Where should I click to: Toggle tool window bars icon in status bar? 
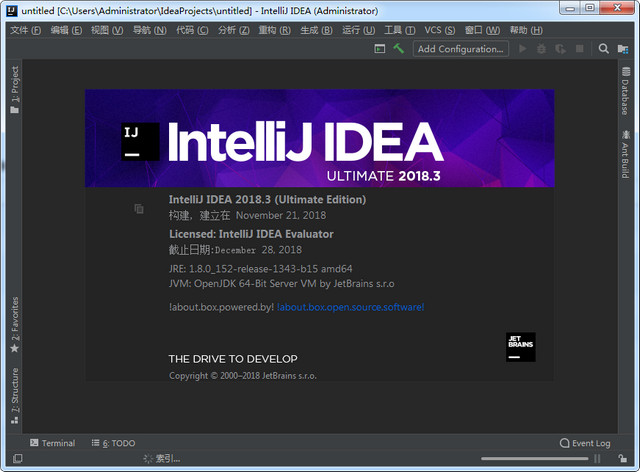17,459
